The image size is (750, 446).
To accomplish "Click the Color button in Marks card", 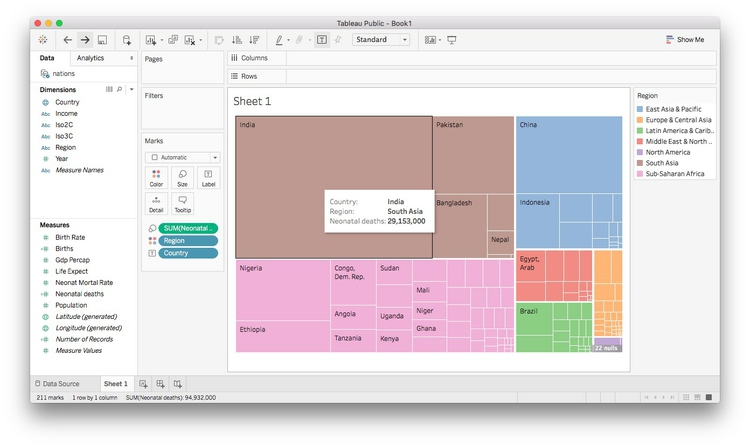I will tap(156, 178).
